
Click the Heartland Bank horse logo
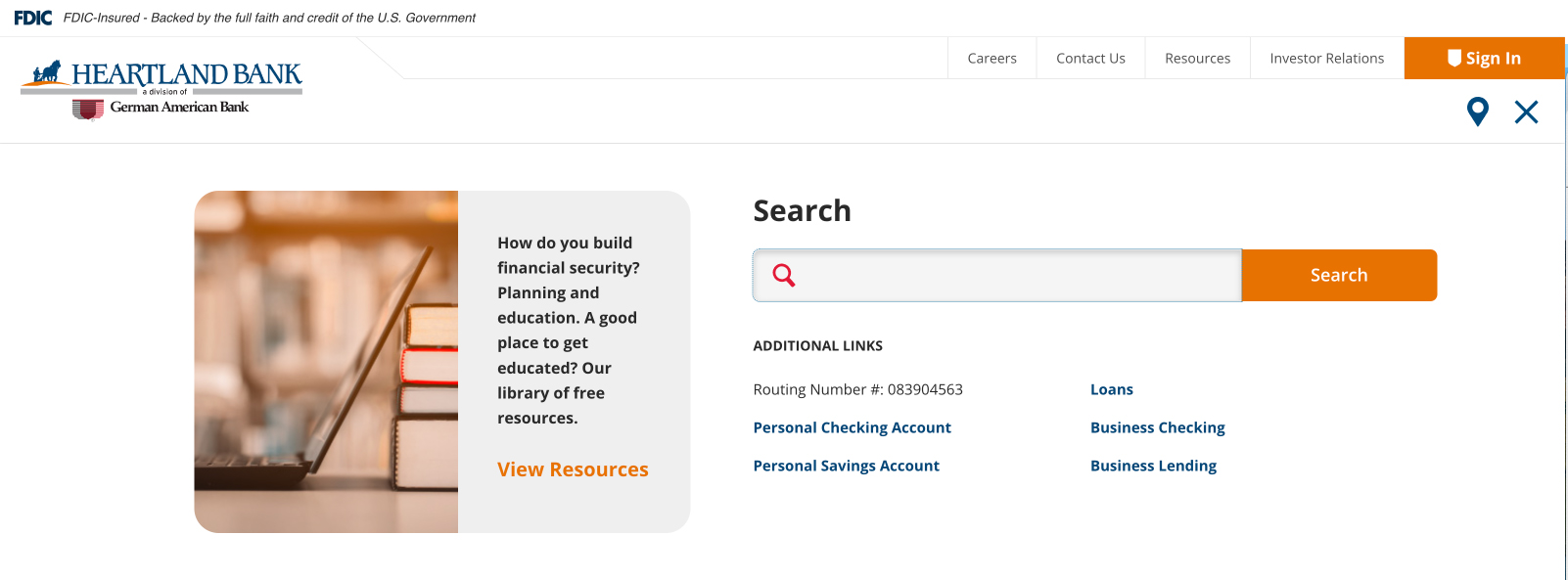pyautogui.click(x=47, y=72)
